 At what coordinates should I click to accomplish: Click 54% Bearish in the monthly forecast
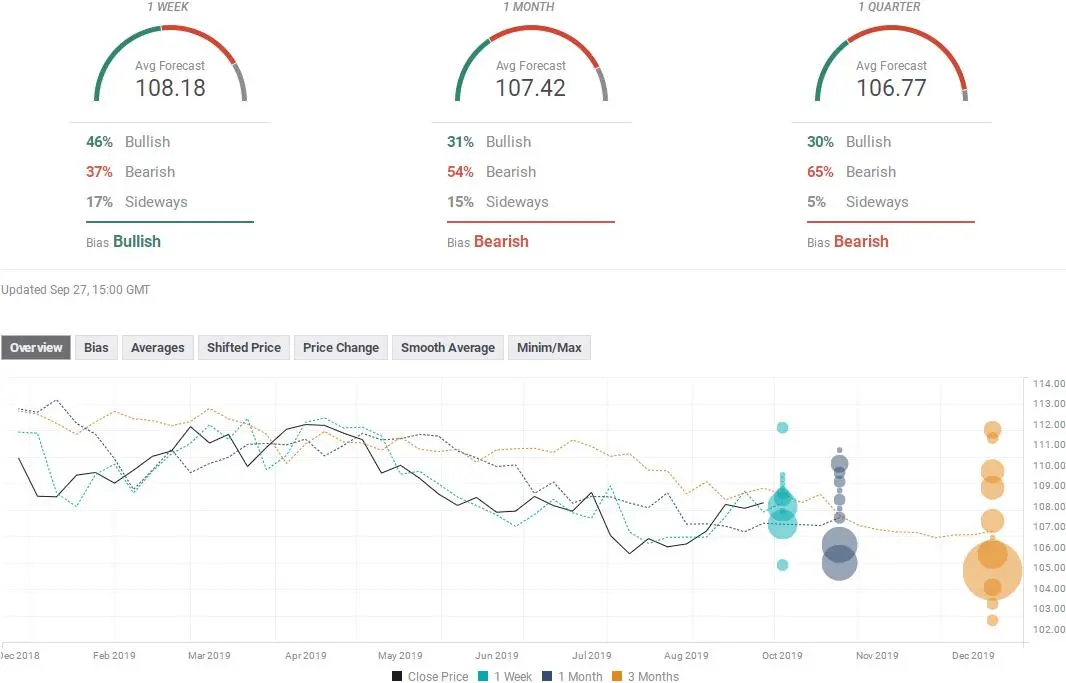[492, 172]
